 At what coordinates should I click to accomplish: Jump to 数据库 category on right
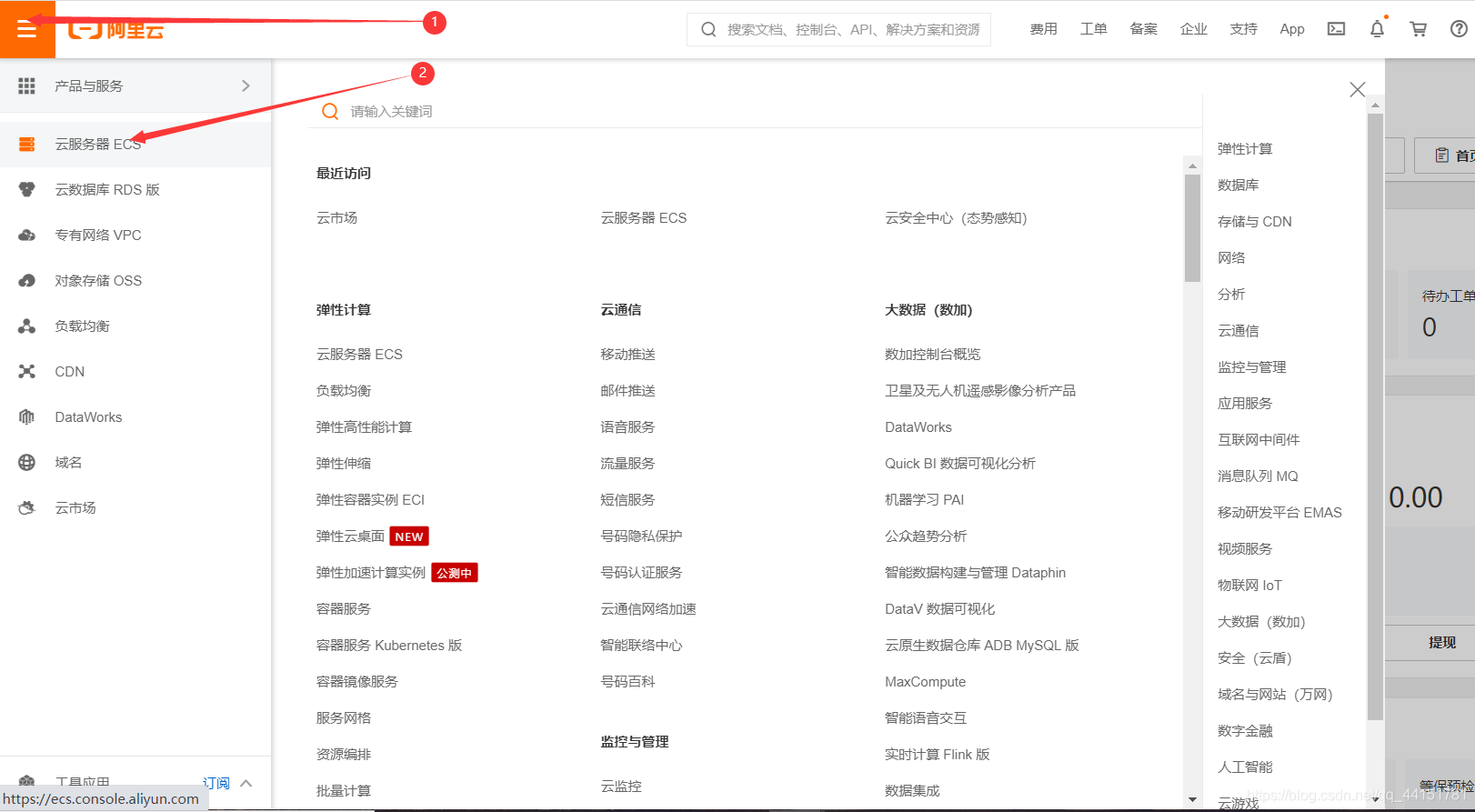(1238, 185)
